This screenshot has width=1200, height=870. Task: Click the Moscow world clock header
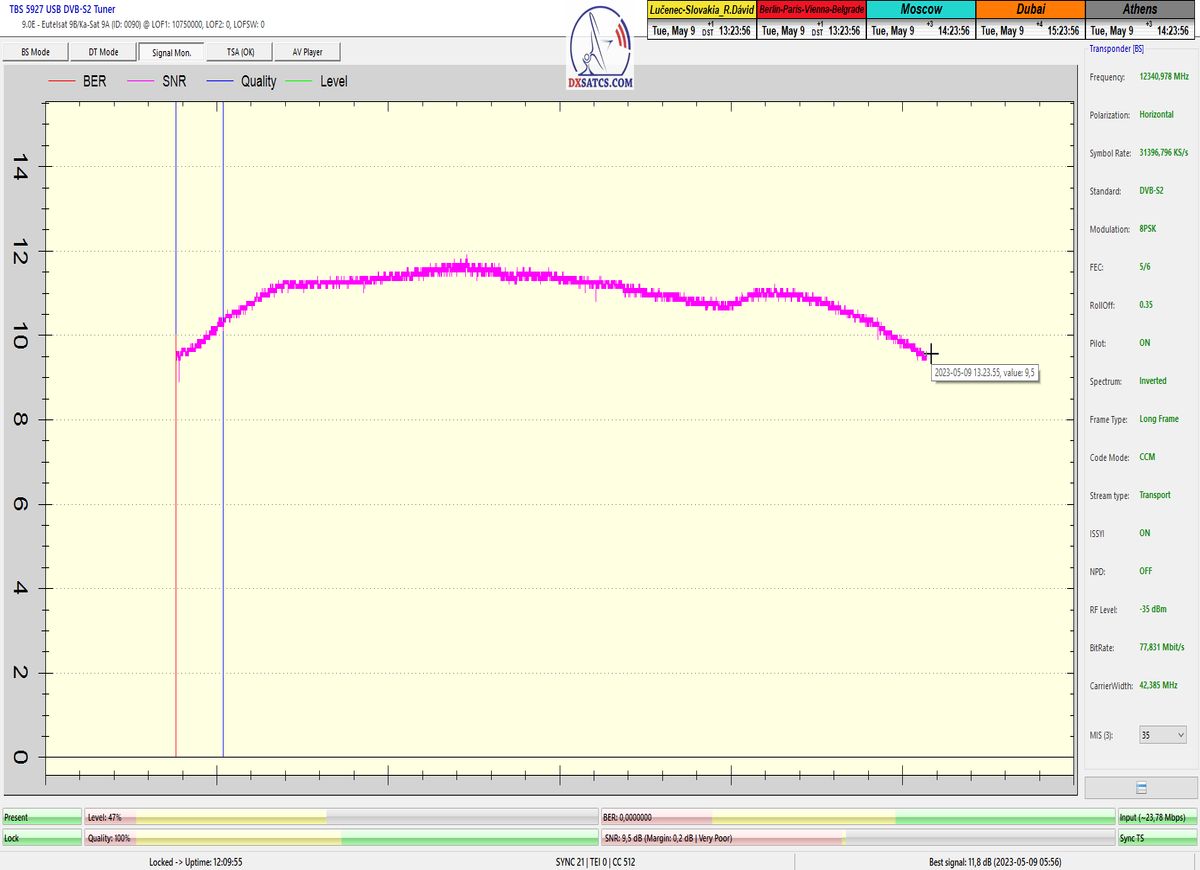coord(920,9)
